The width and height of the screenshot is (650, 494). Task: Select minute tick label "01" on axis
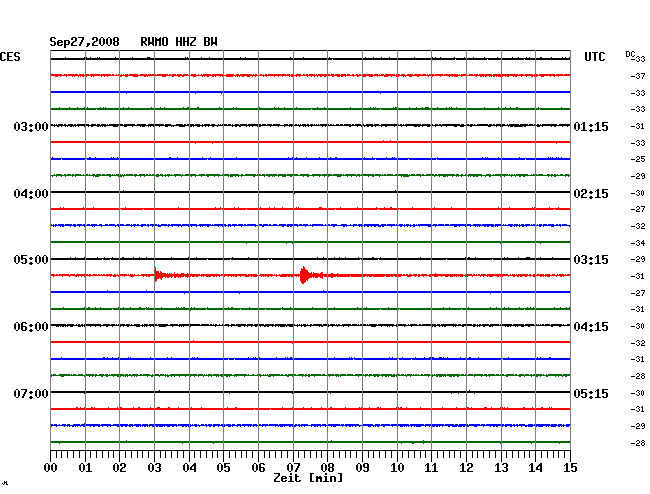(85, 467)
